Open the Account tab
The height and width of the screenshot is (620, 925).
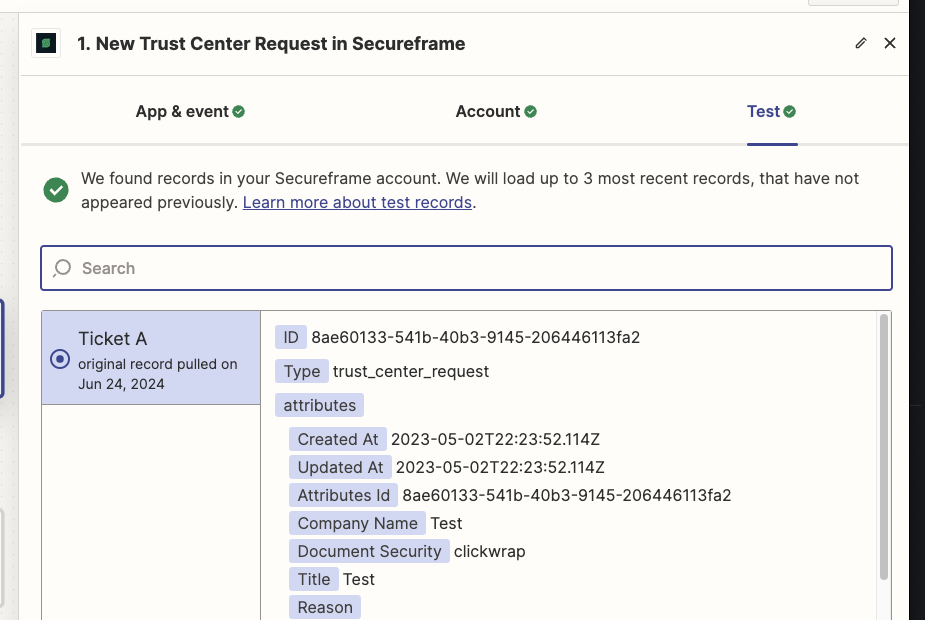[x=496, y=111]
